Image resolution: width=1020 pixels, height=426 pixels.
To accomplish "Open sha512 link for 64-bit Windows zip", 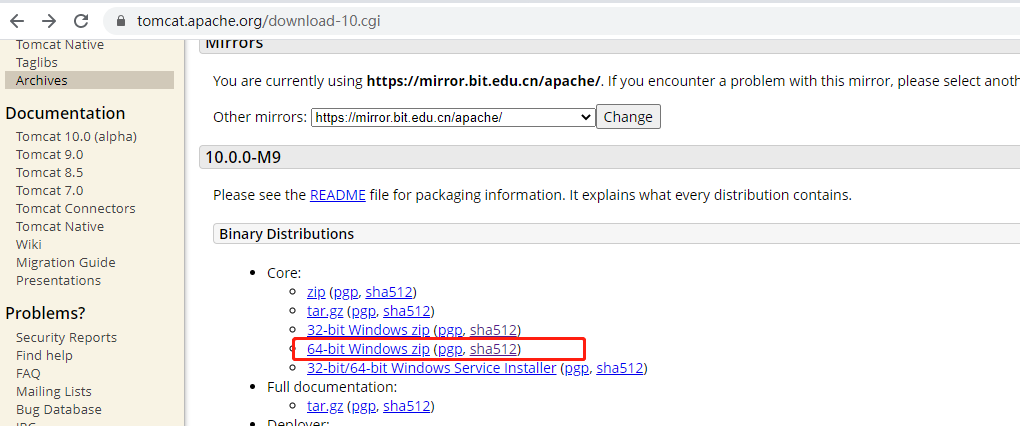I will click(x=493, y=349).
